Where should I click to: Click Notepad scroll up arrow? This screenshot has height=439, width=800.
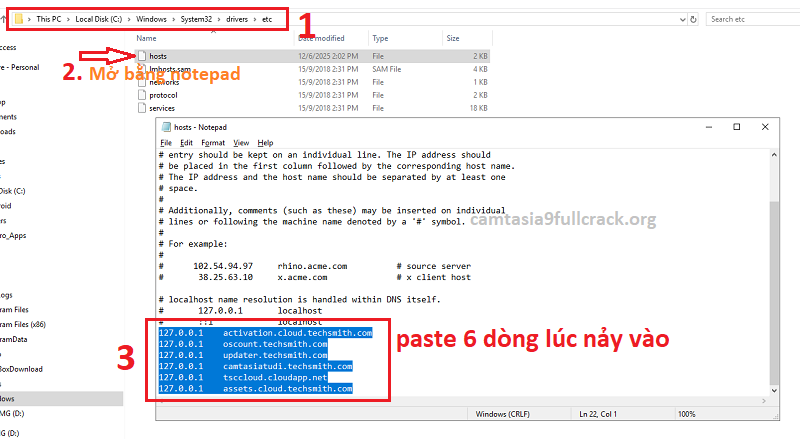click(774, 155)
